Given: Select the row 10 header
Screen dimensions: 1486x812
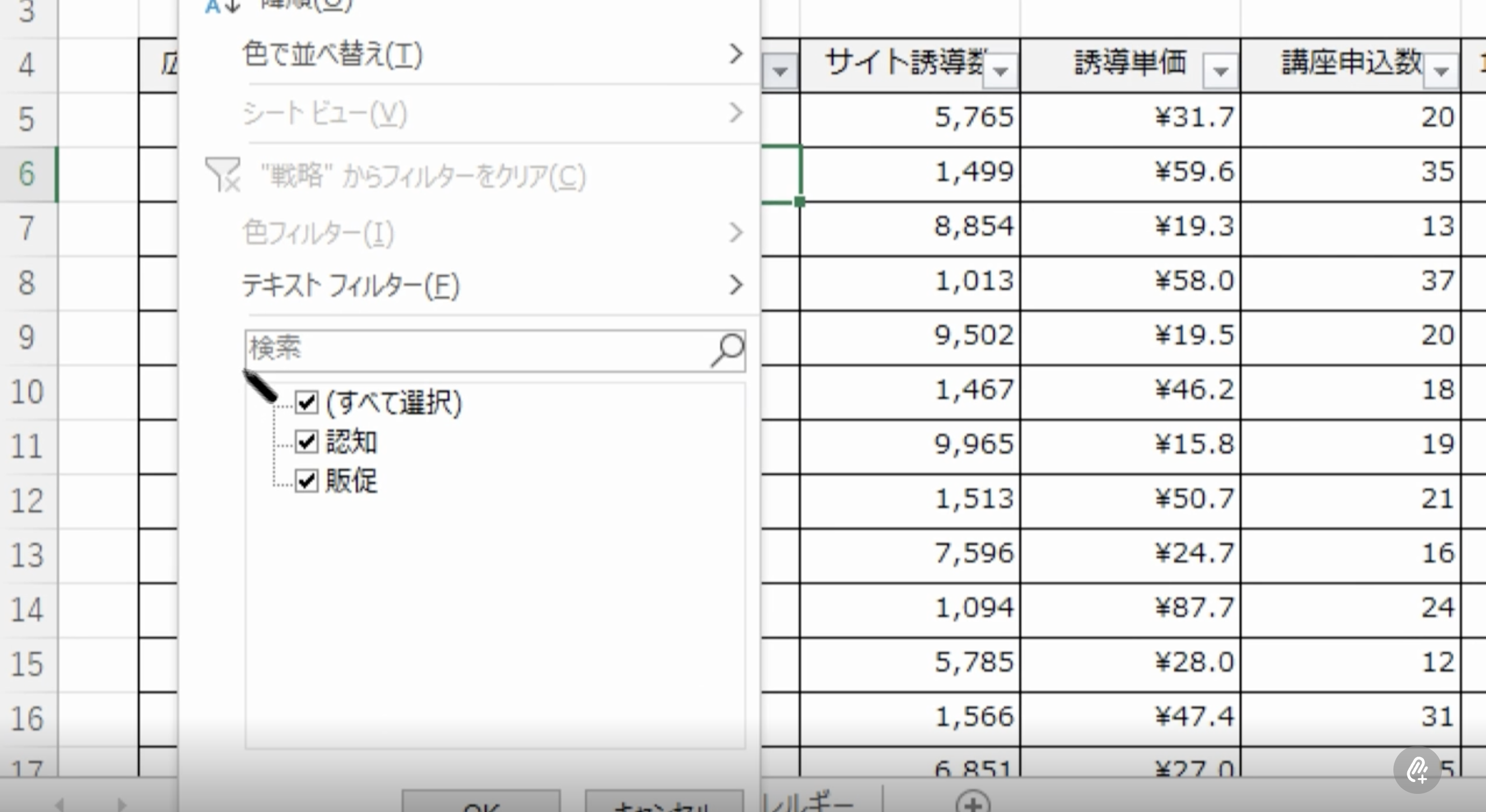Looking at the screenshot, I should coord(28,392).
